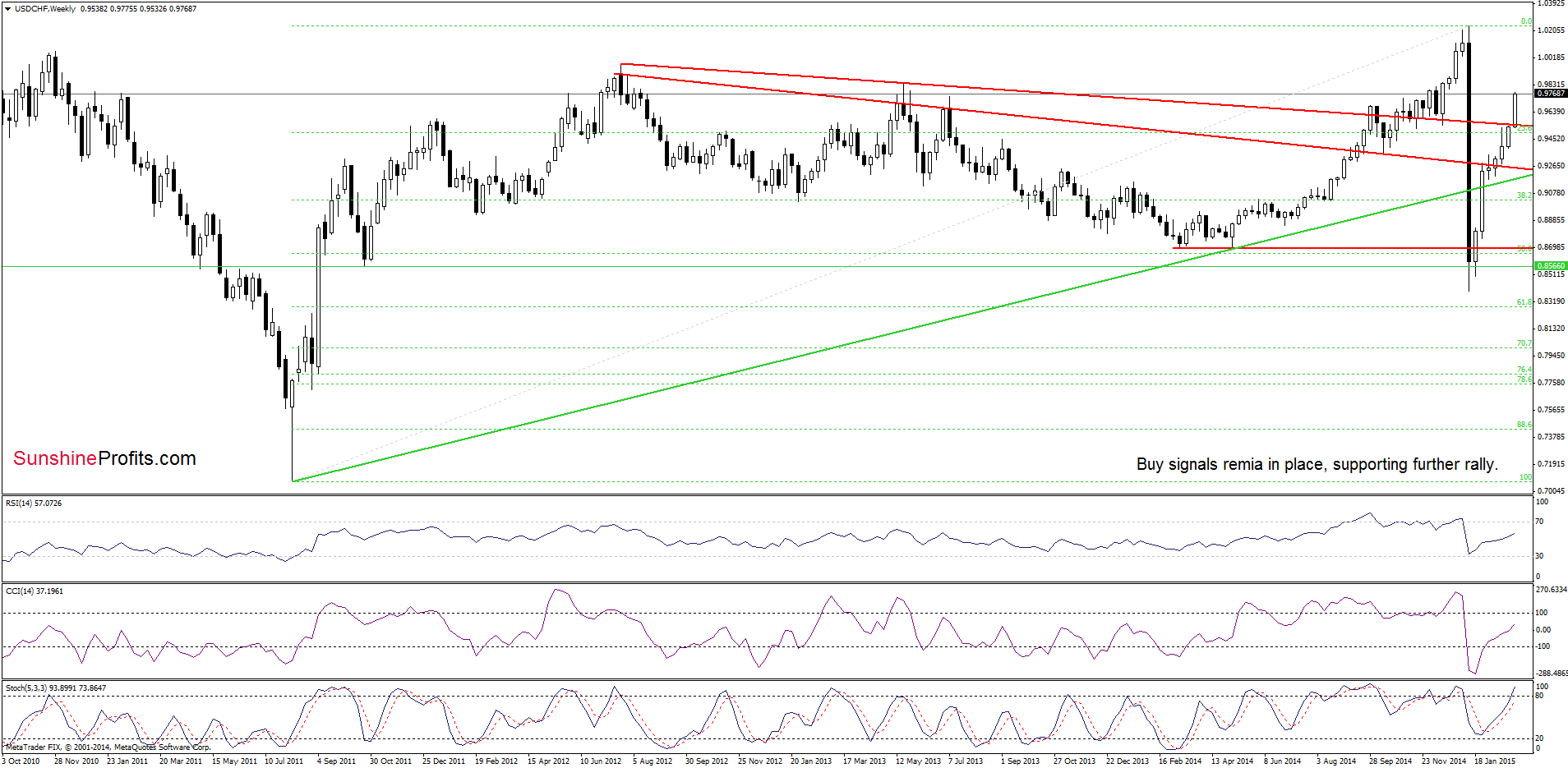
Task: Click the 17 Mar 2013 date label
Action: pyautogui.click(x=865, y=761)
